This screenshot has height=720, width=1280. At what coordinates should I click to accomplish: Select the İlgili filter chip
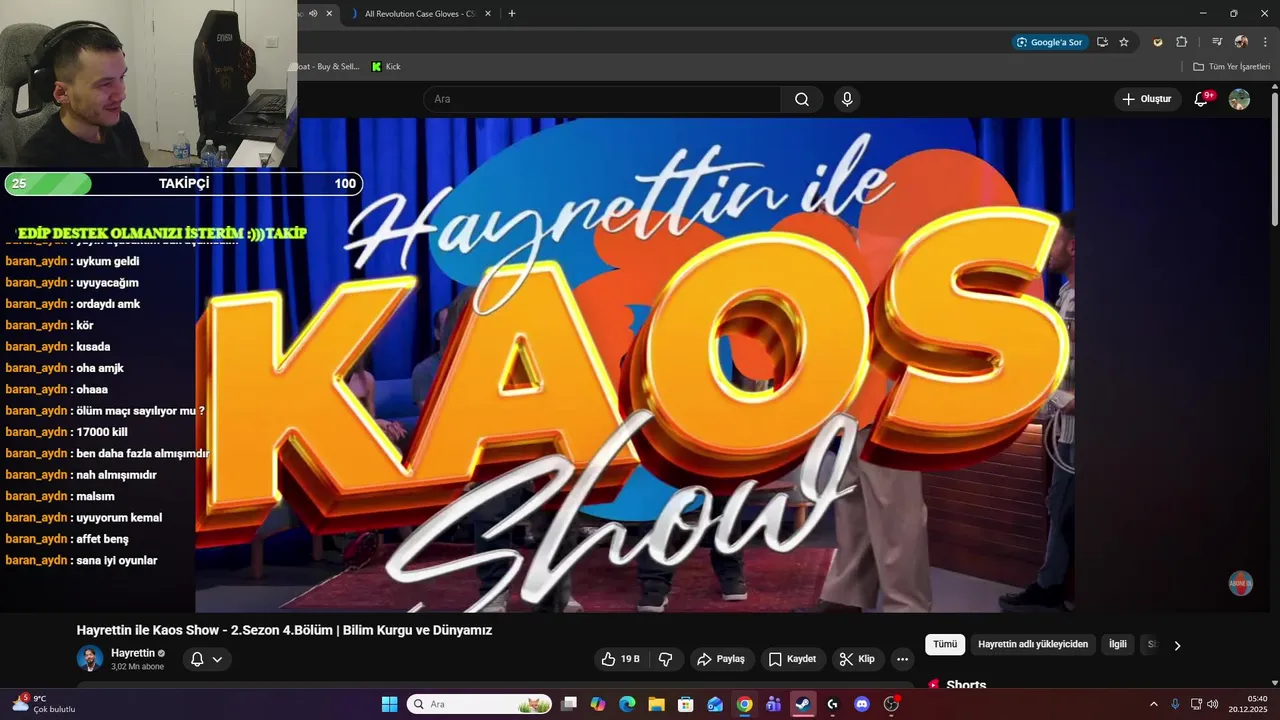click(x=1118, y=645)
